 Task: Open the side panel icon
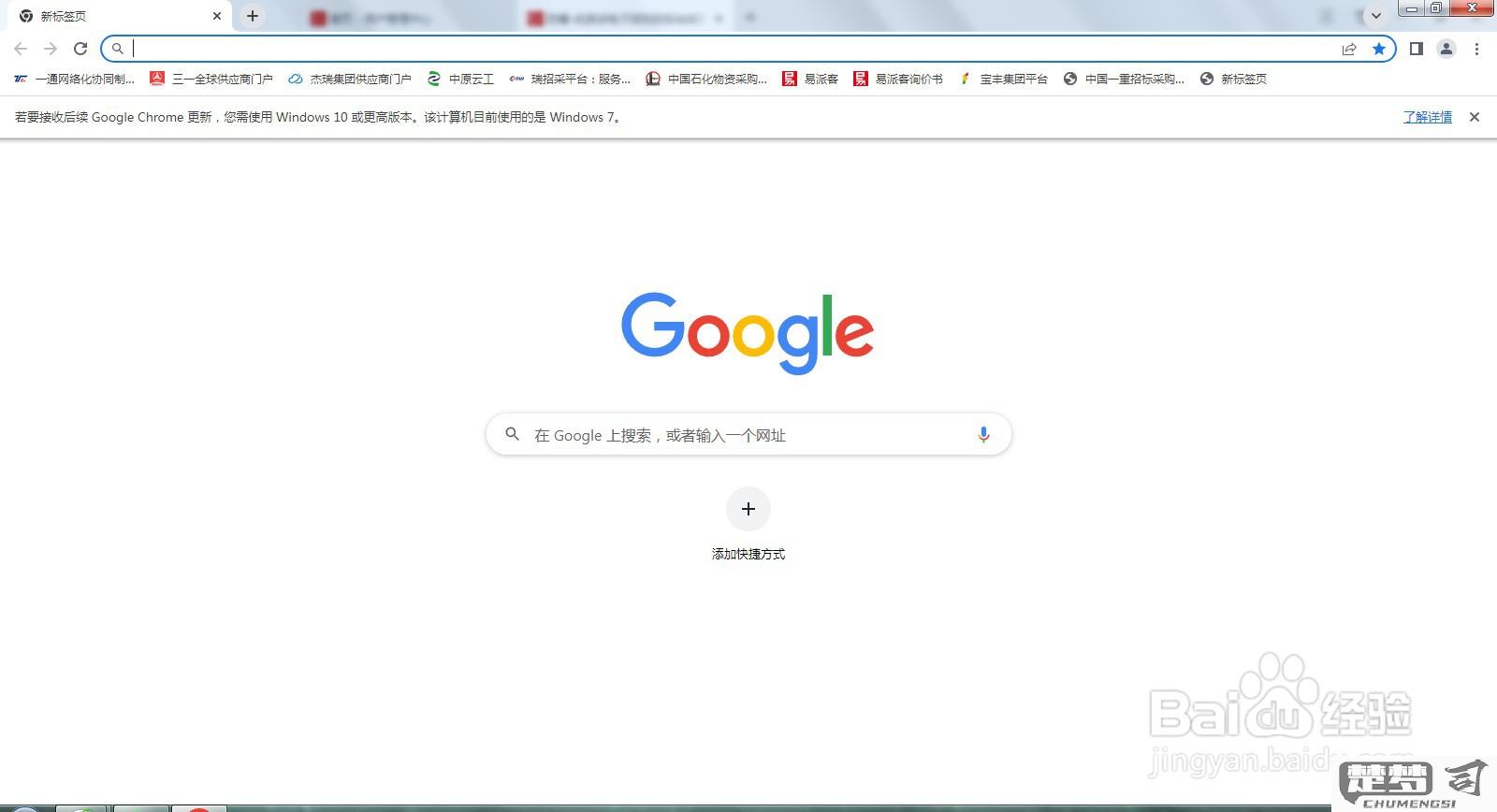coord(1417,49)
